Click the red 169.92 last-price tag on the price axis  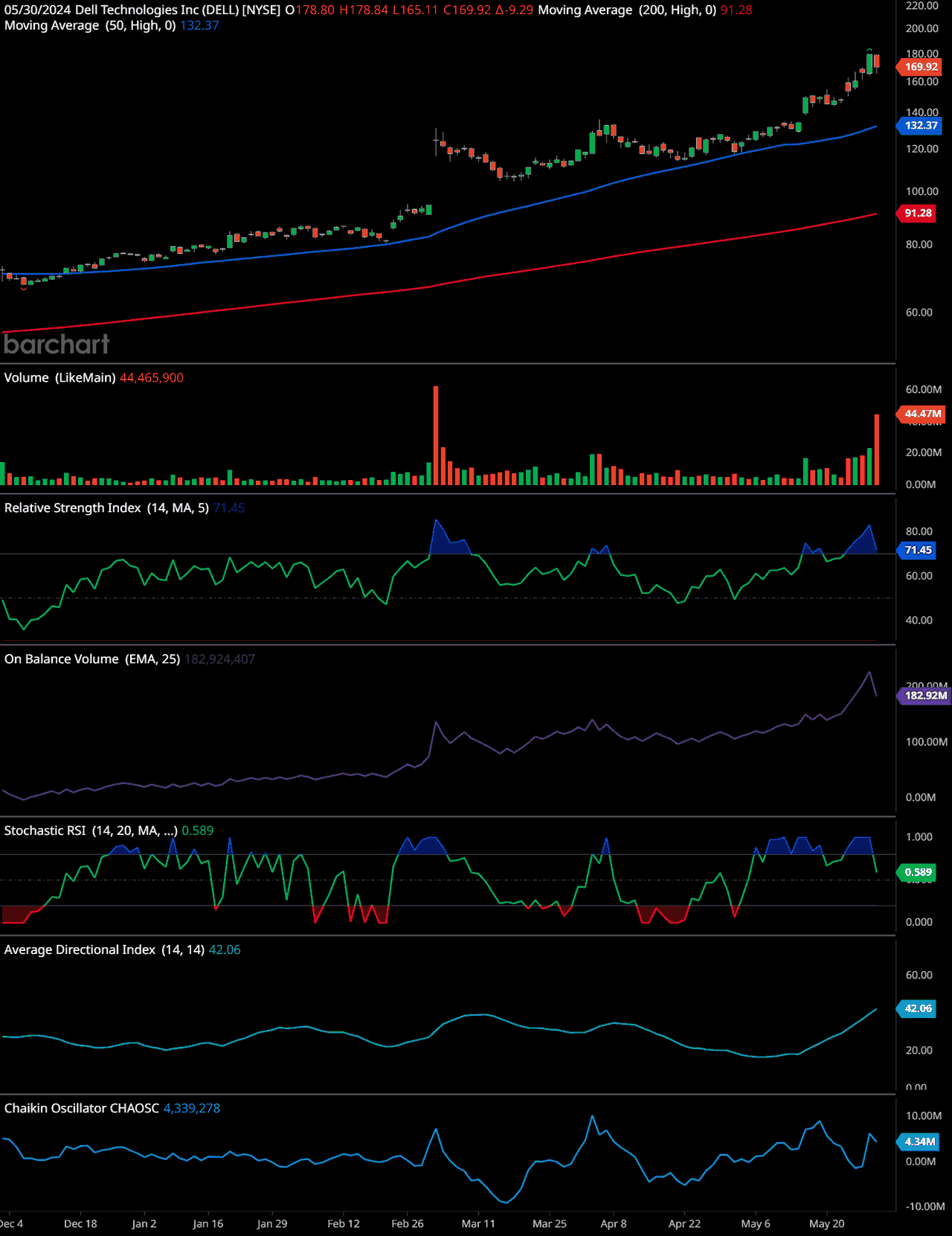coord(920,67)
